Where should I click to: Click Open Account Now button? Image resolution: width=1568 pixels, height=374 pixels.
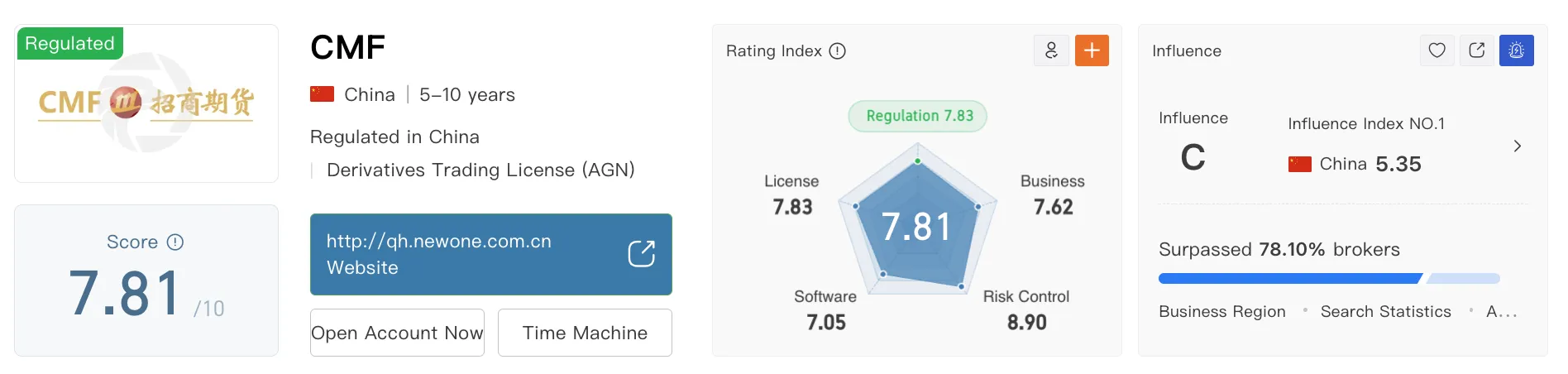[397, 333]
